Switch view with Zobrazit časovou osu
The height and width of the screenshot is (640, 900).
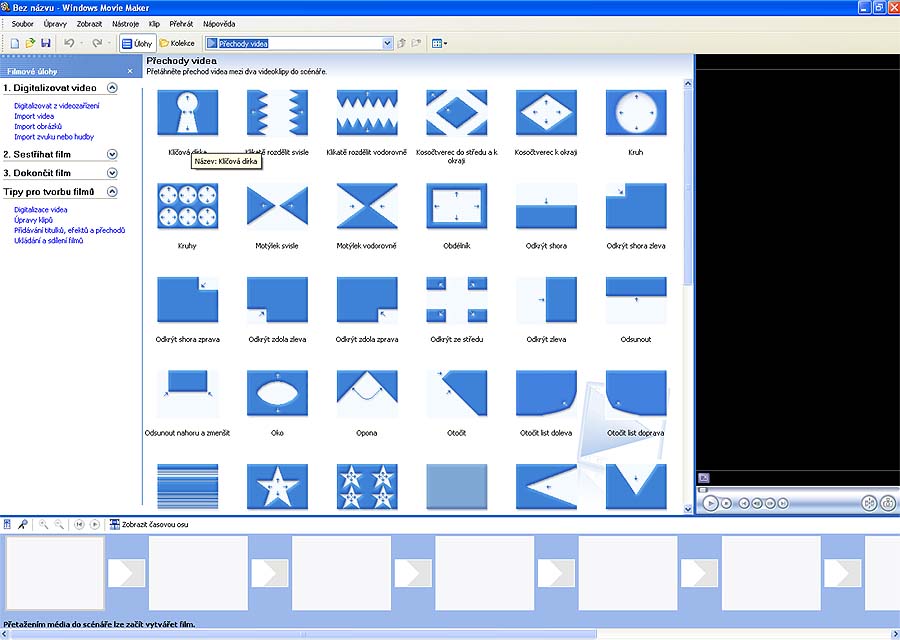(148, 524)
